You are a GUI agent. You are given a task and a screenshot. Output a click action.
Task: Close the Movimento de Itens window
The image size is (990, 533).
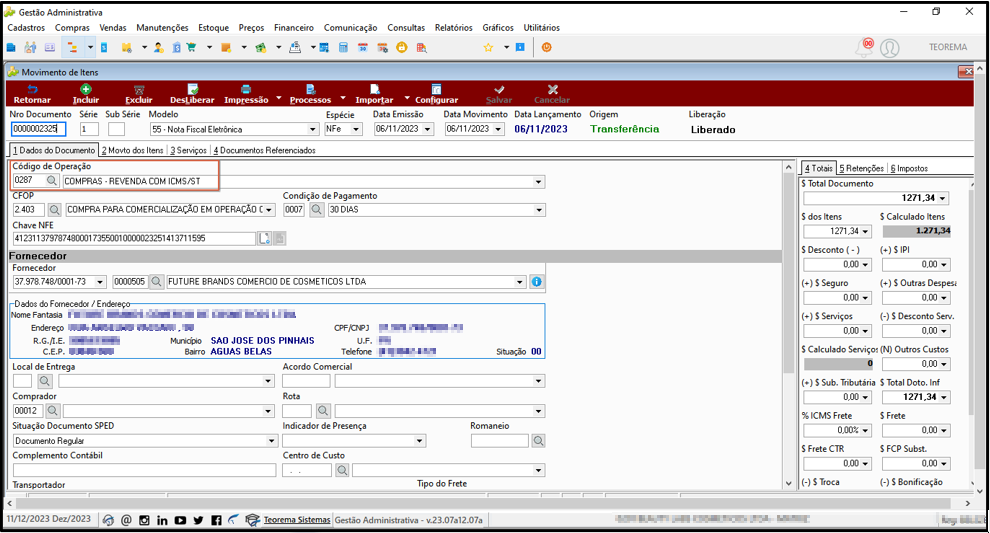(966, 72)
